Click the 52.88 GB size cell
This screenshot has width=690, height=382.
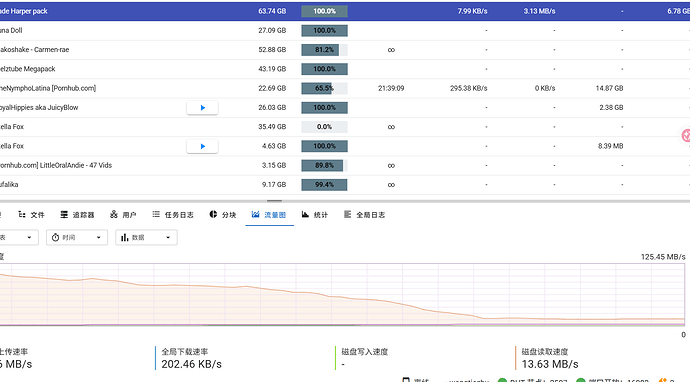coord(272,50)
